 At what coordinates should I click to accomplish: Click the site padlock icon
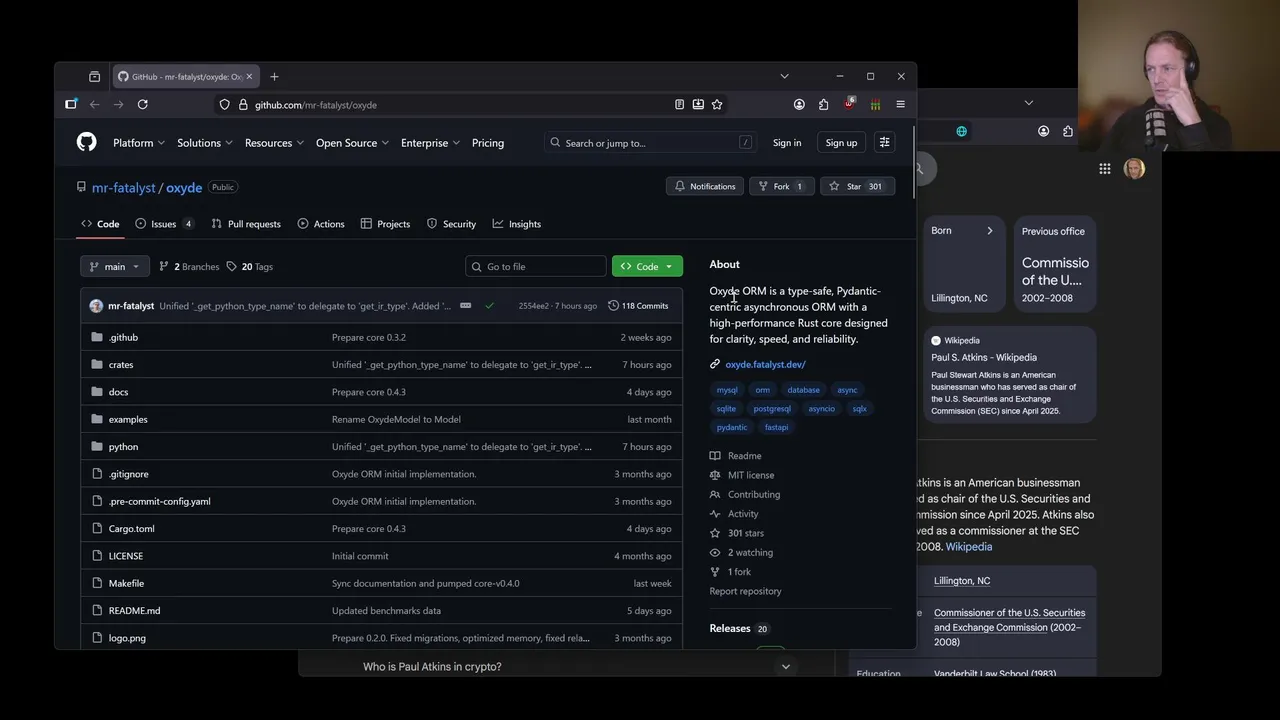243,104
